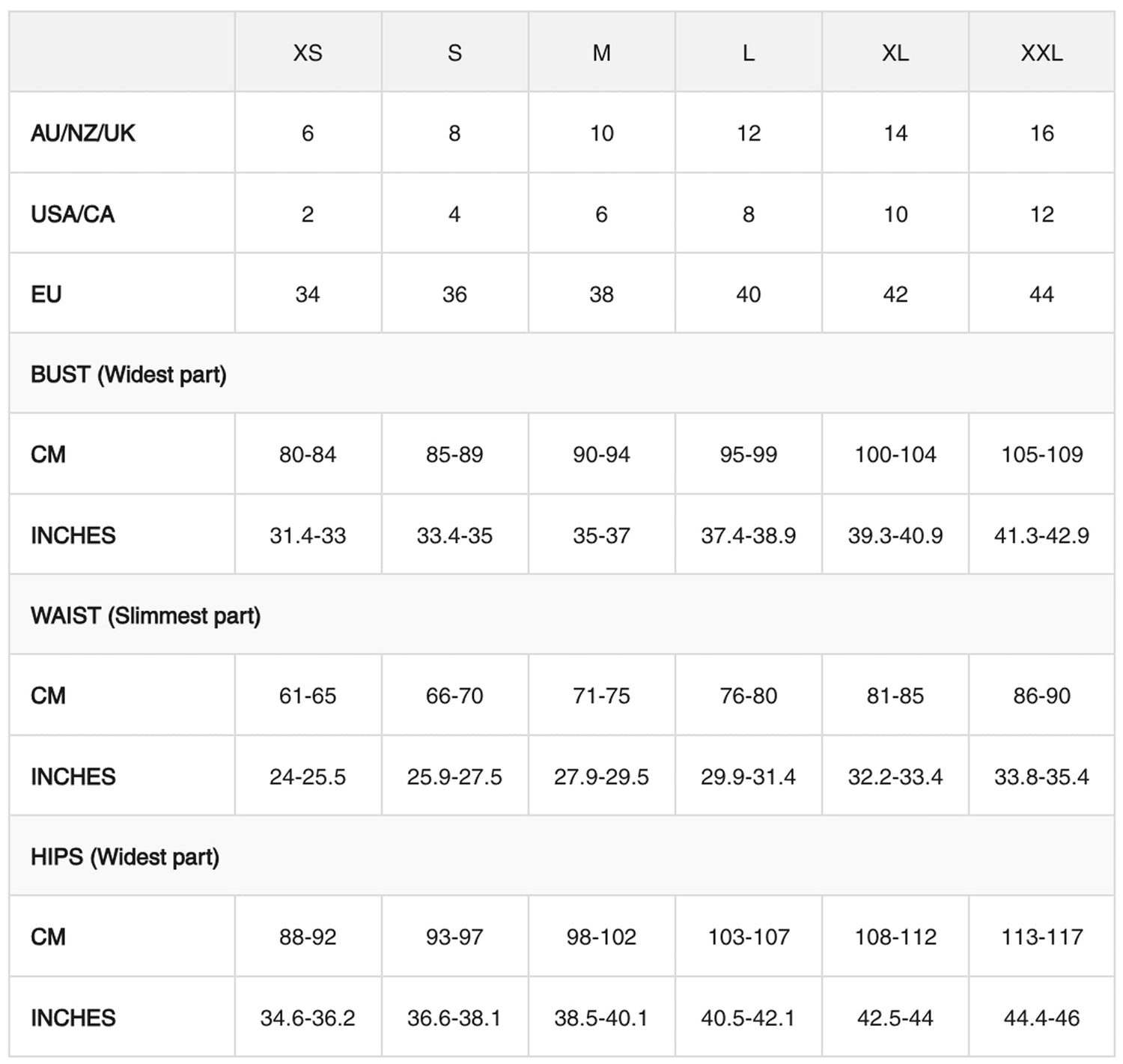
Task: Select the WAIST (Slimmest part) section header
Action: pyautogui.click(x=146, y=615)
